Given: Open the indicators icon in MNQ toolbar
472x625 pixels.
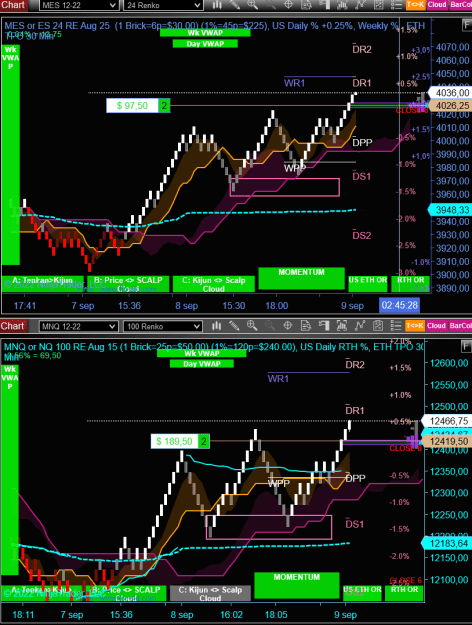Looking at the screenshot, I should coord(342,326).
